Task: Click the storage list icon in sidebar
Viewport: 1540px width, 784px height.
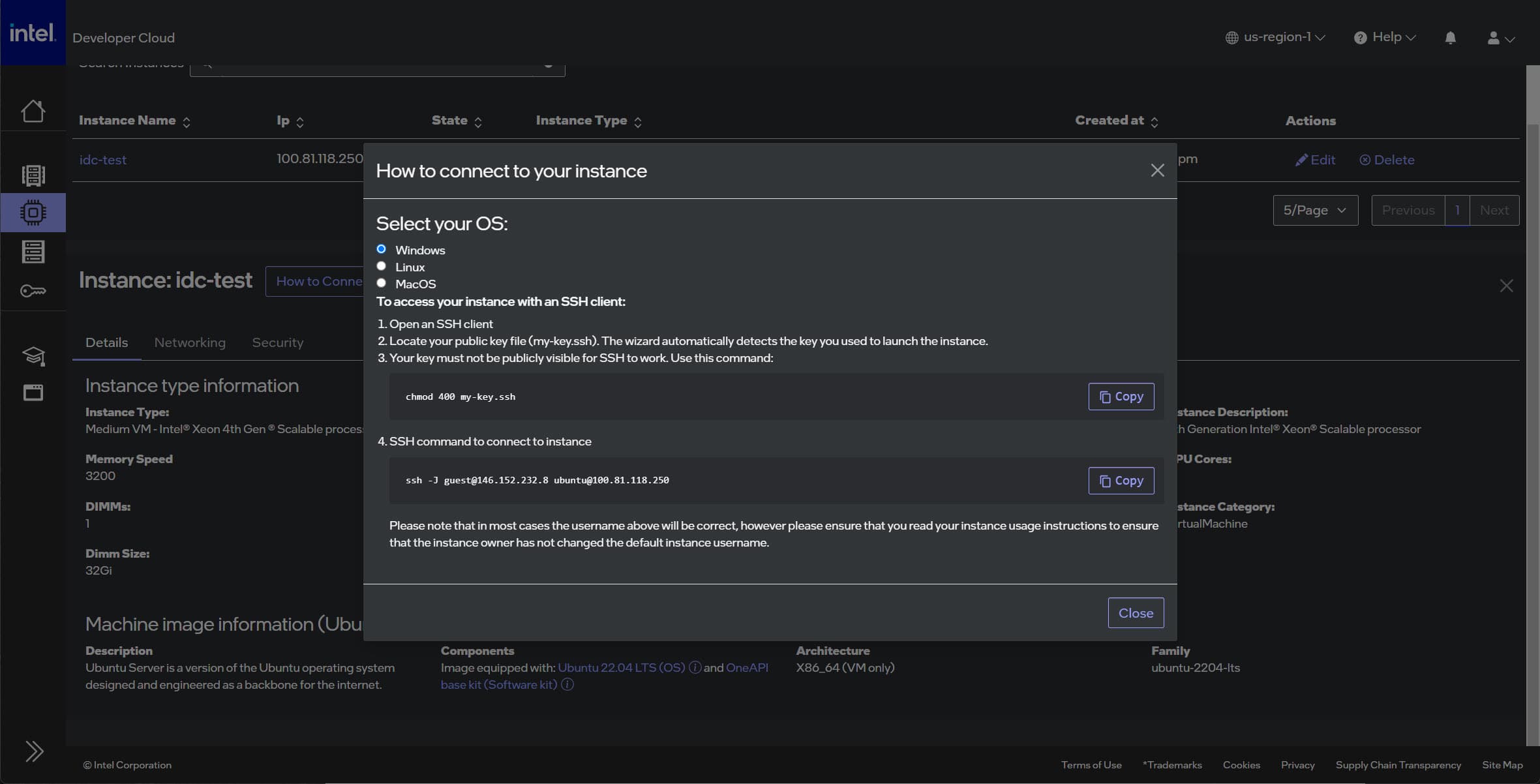Action: pos(33,252)
